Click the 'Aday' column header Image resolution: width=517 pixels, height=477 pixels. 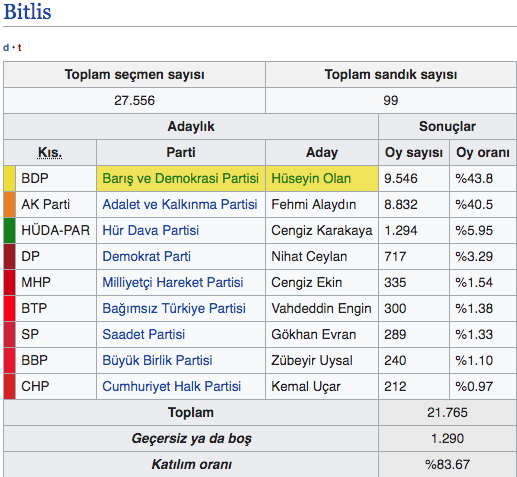[322, 152]
